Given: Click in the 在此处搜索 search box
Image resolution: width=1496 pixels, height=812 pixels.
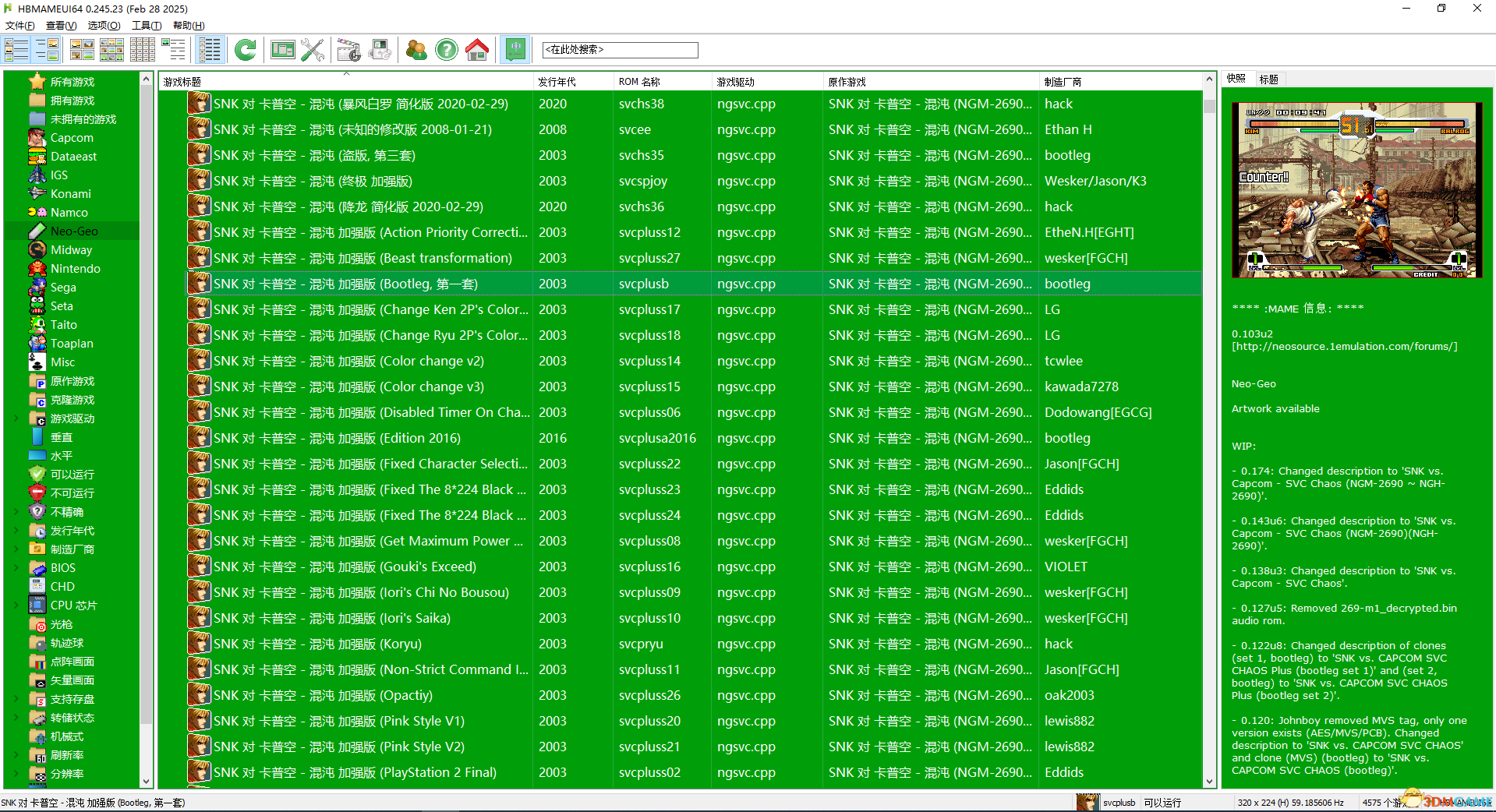Looking at the screenshot, I should click(x=620, y=50).
